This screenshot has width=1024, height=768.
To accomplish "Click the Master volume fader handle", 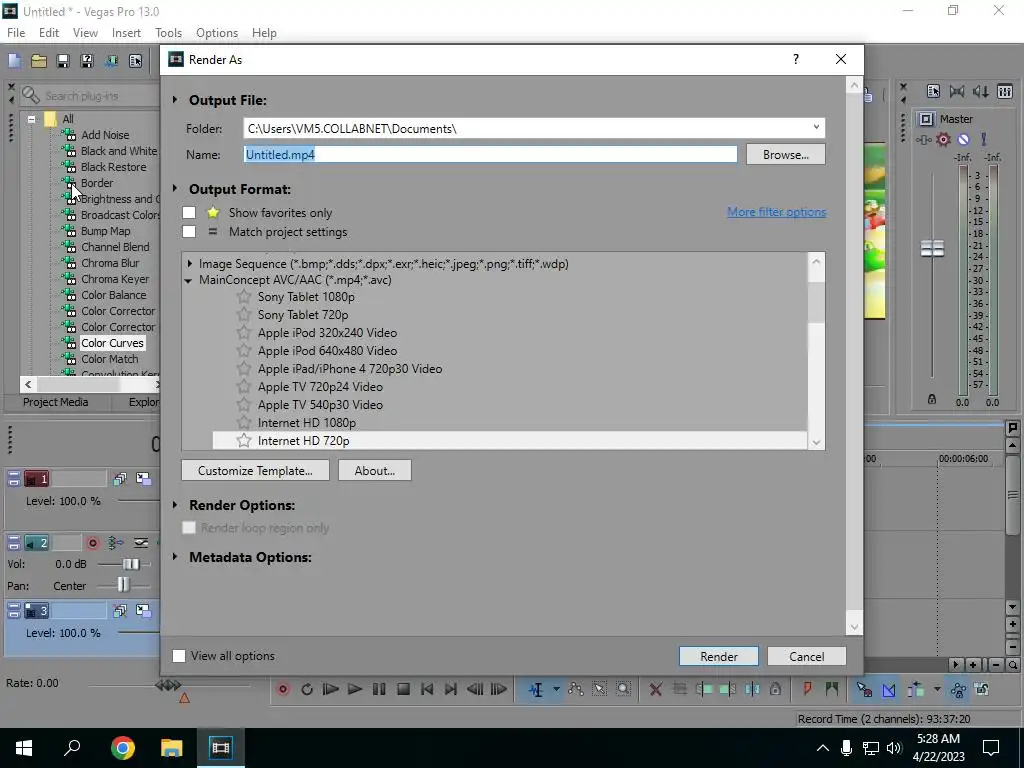I will click(x=932, y=248).
